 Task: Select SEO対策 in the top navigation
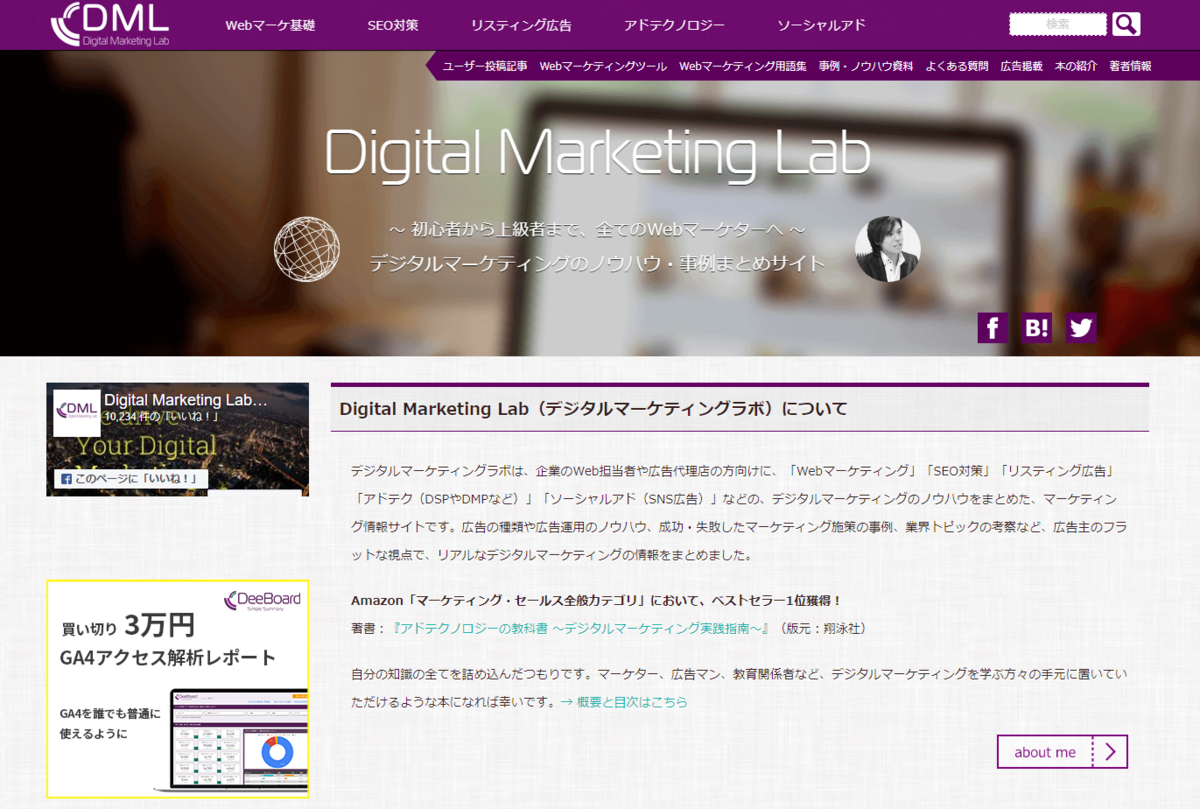coord(393,23)
